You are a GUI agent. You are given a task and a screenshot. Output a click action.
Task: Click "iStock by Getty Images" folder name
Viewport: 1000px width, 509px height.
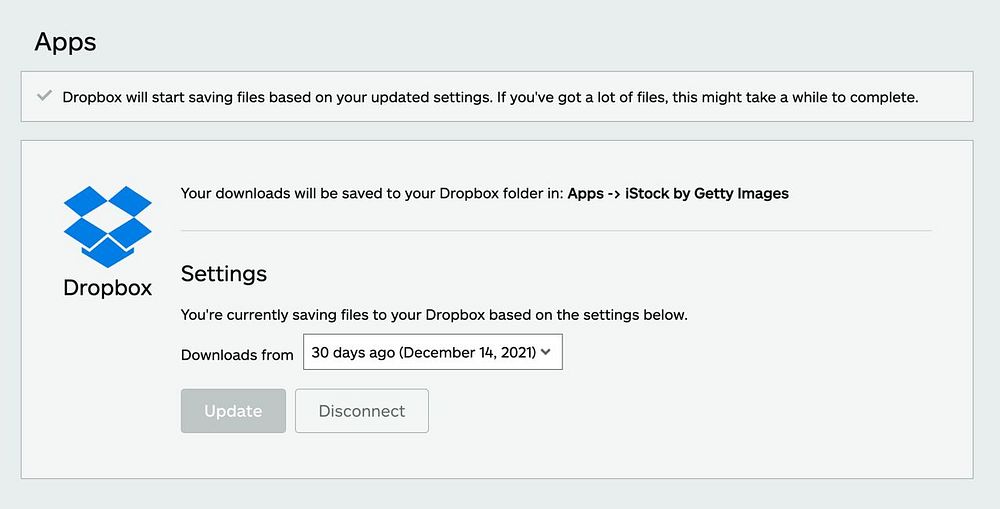coord(707,194)
